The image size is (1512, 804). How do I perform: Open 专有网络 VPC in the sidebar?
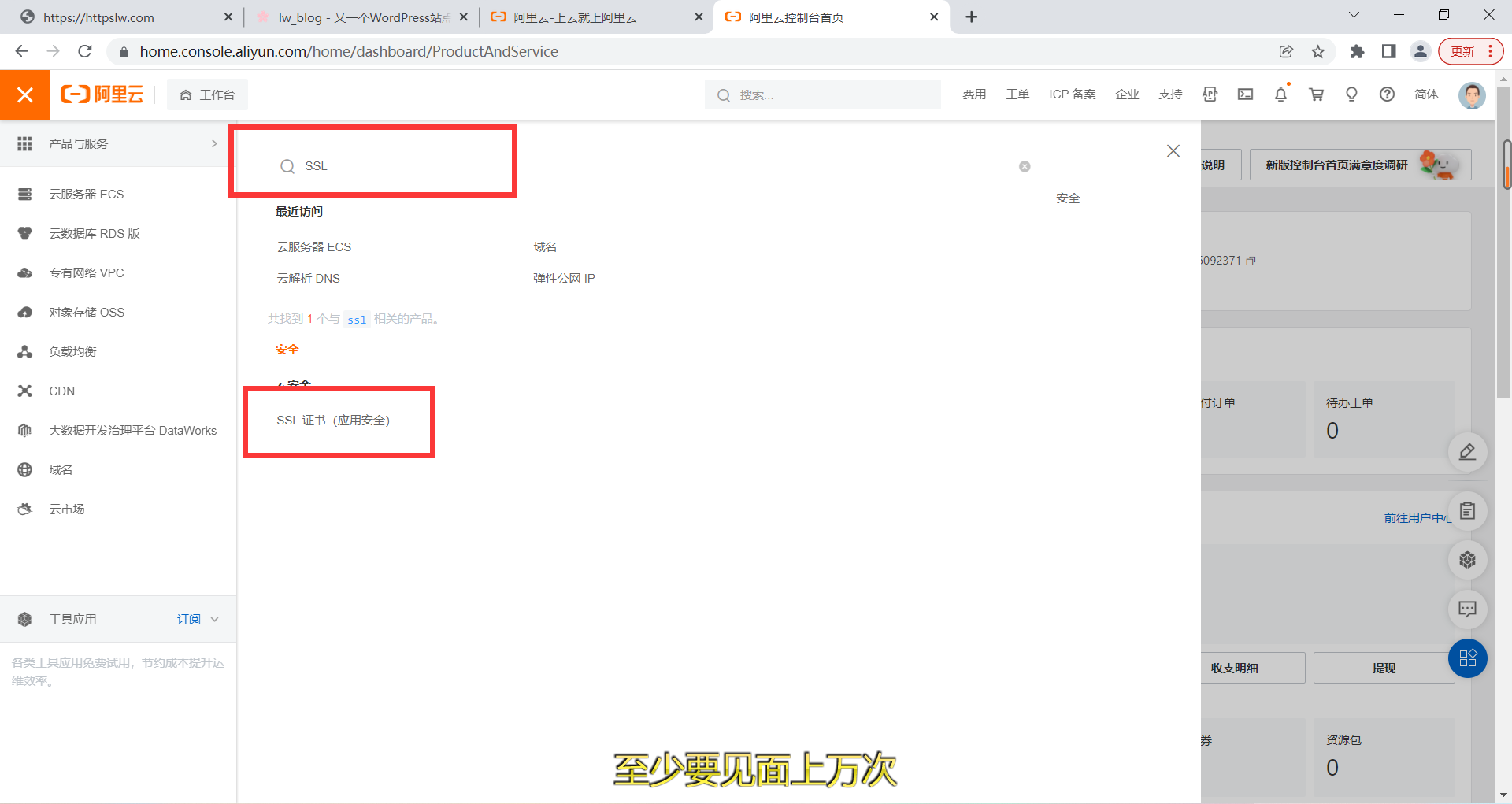coord(87,272)
